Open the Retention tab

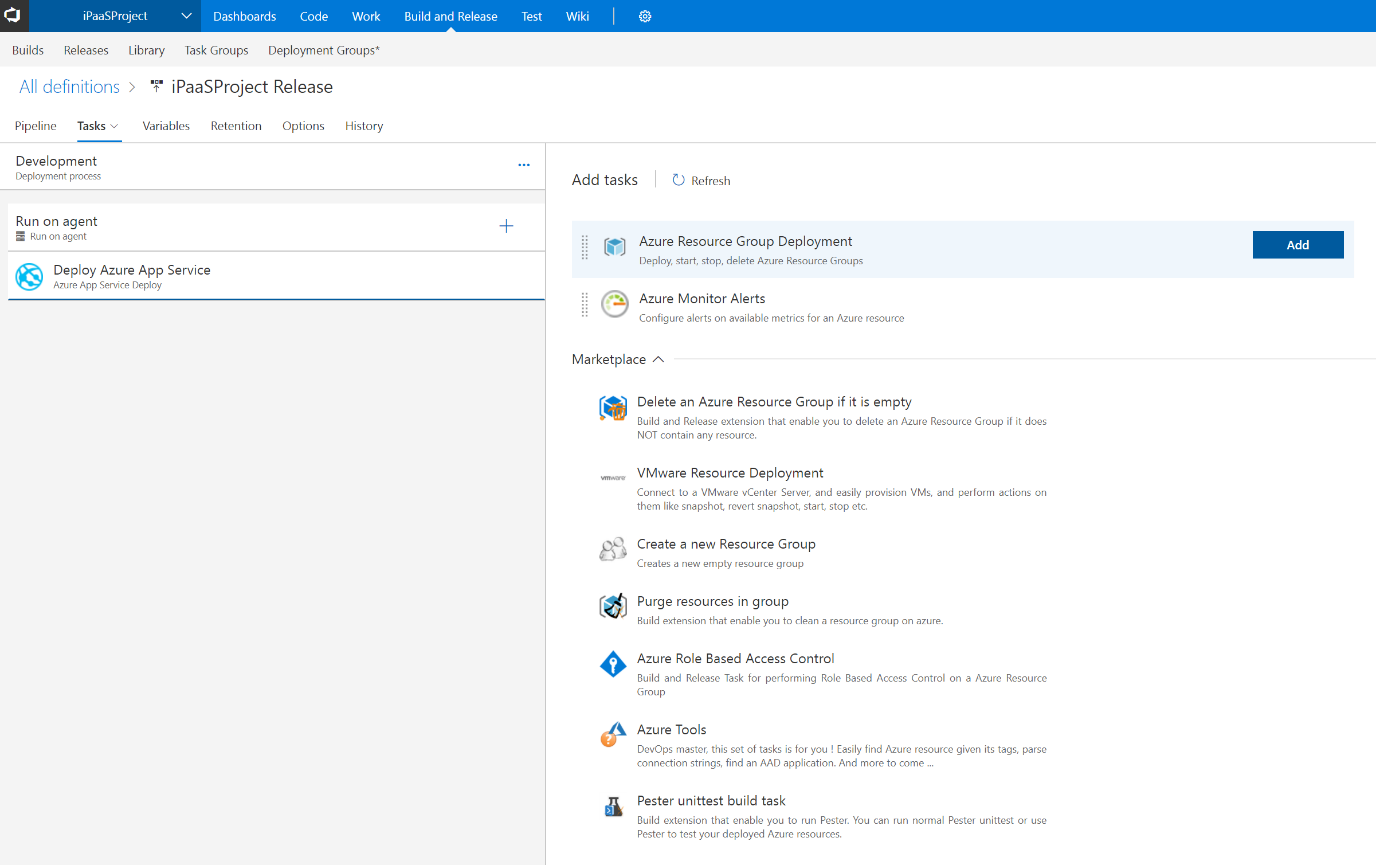coord(236,126)
